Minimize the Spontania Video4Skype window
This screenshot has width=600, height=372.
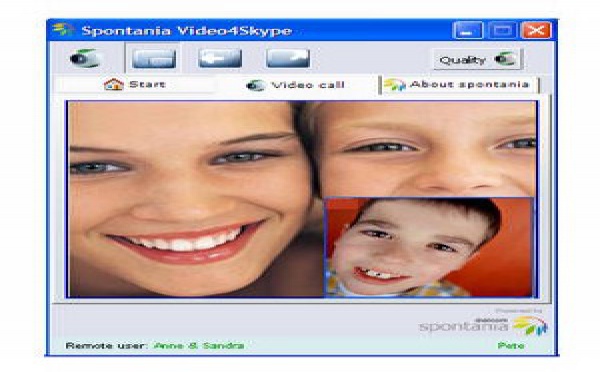click(467, 30)
